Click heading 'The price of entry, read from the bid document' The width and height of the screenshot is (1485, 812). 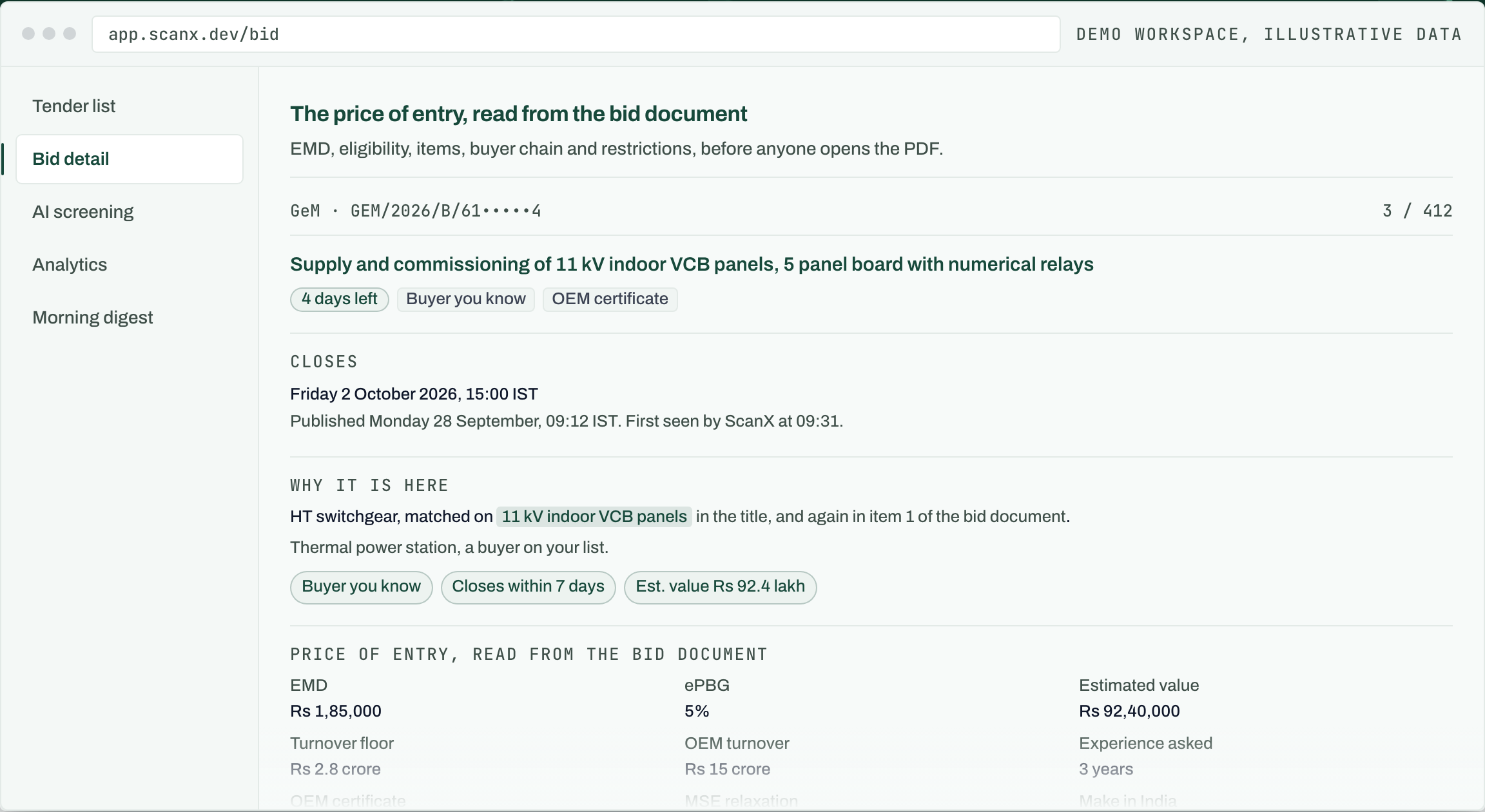tap(518, 114)
